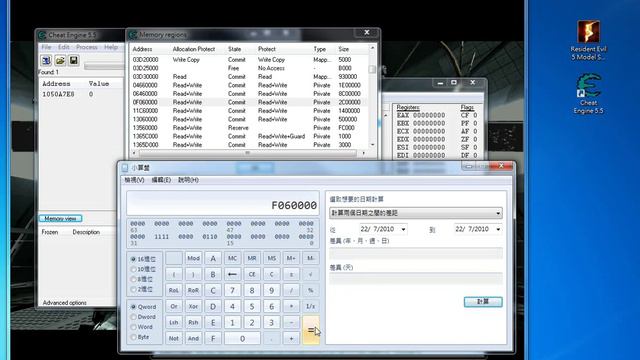This screenshot has width=640, height=360.
Task: Open the 編輯(E) menu in the calculator
Action: coord(161,180)
